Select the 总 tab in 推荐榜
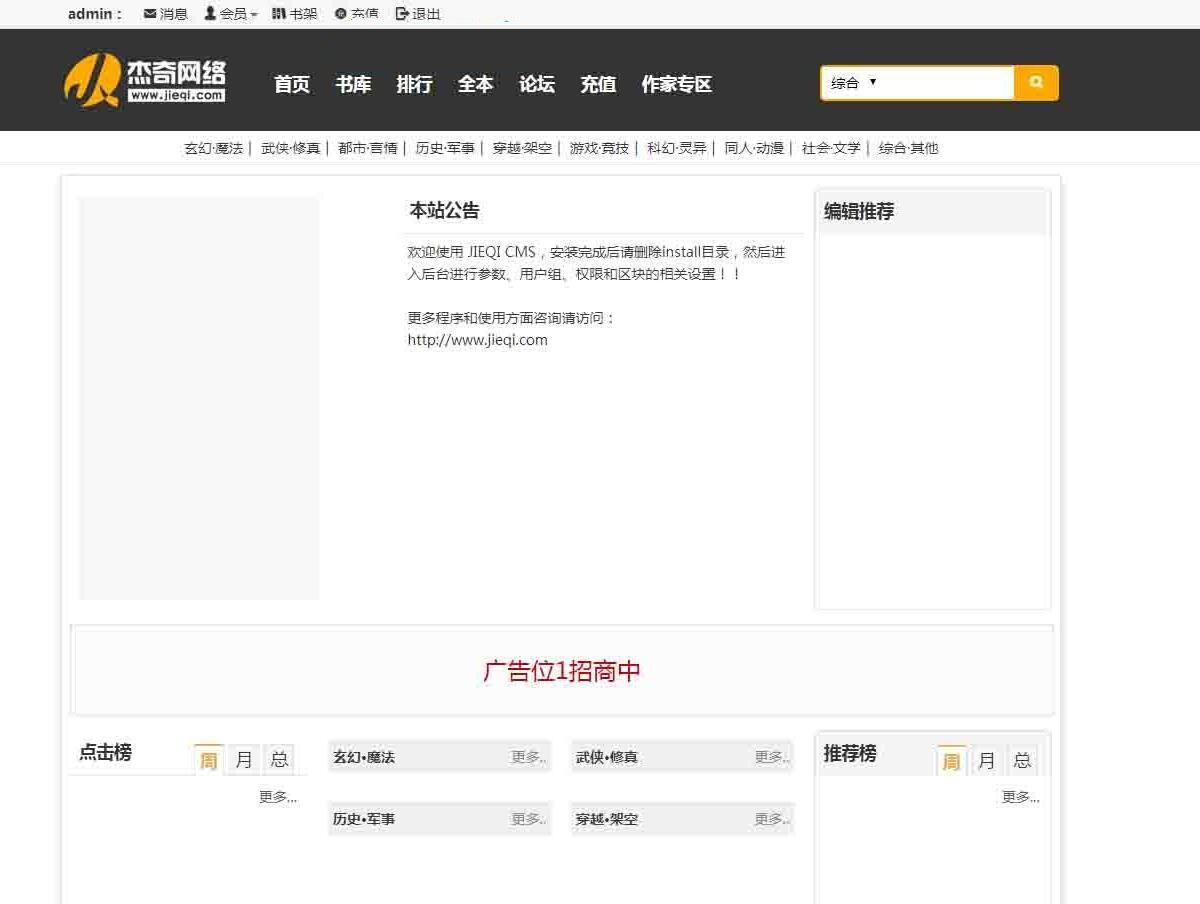The image size is (1200, 904). pyautogui.click(x=1022, y=760)
